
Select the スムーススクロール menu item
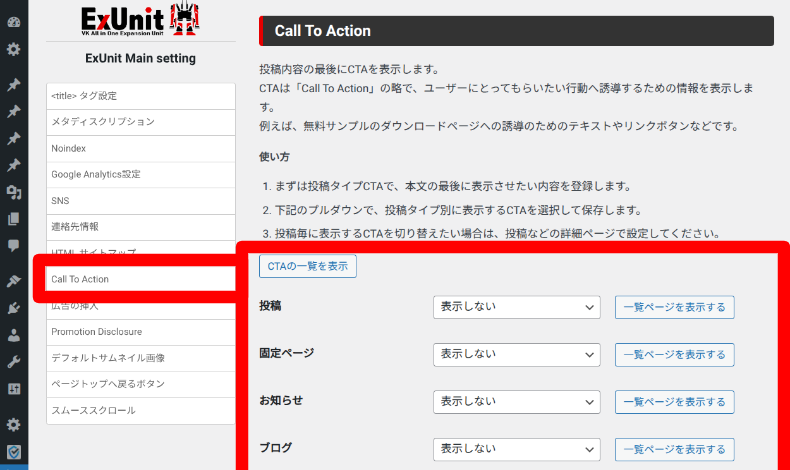tap(141, 410)
